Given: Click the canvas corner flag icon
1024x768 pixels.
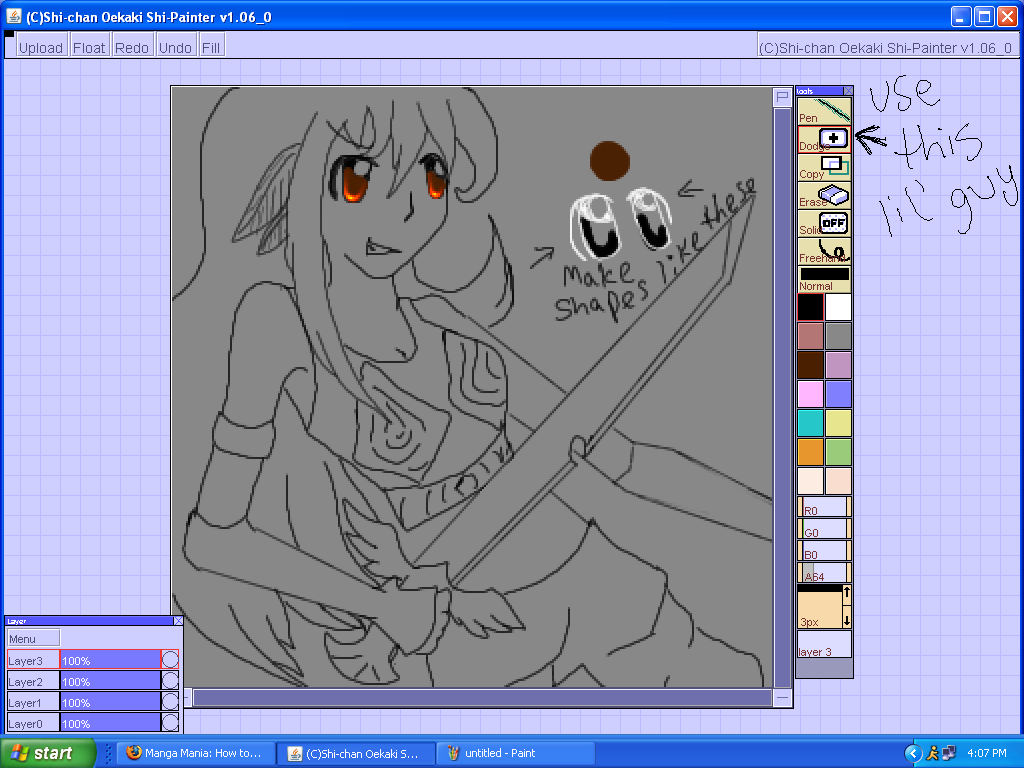Looking at the screenshot, I should pos(782,97).
